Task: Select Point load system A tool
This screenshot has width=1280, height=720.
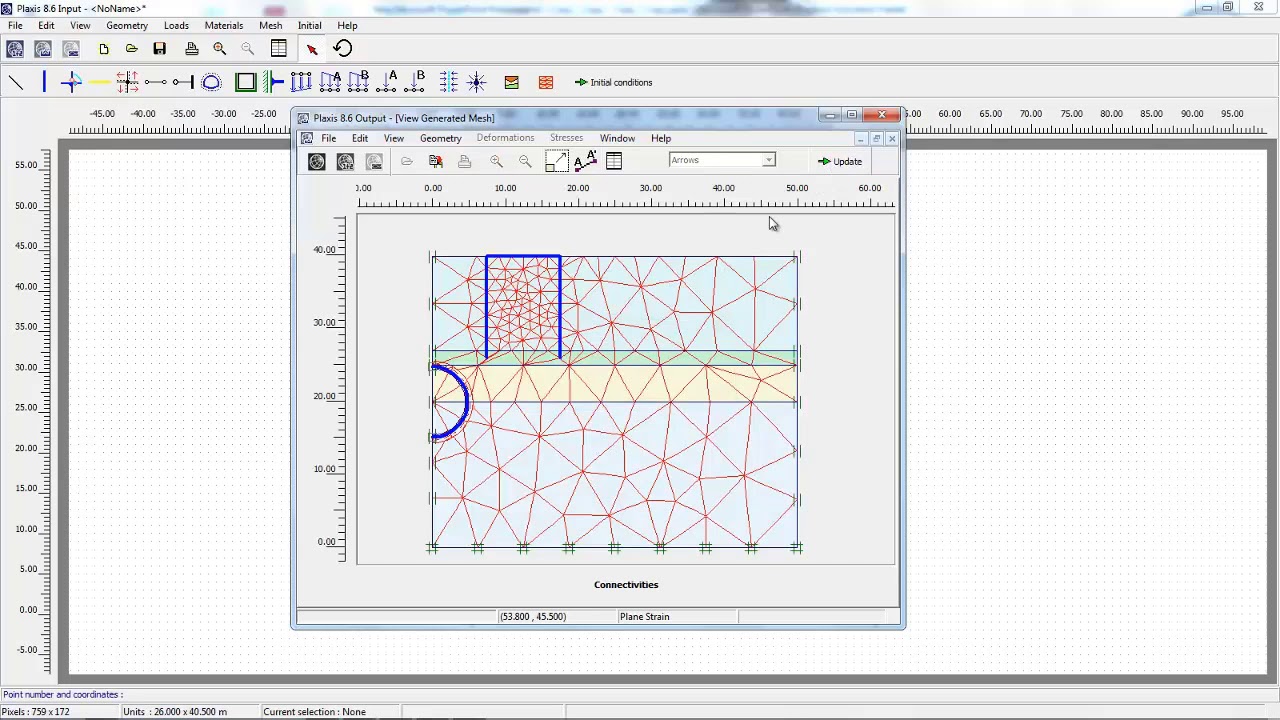Action: [388, 82]
